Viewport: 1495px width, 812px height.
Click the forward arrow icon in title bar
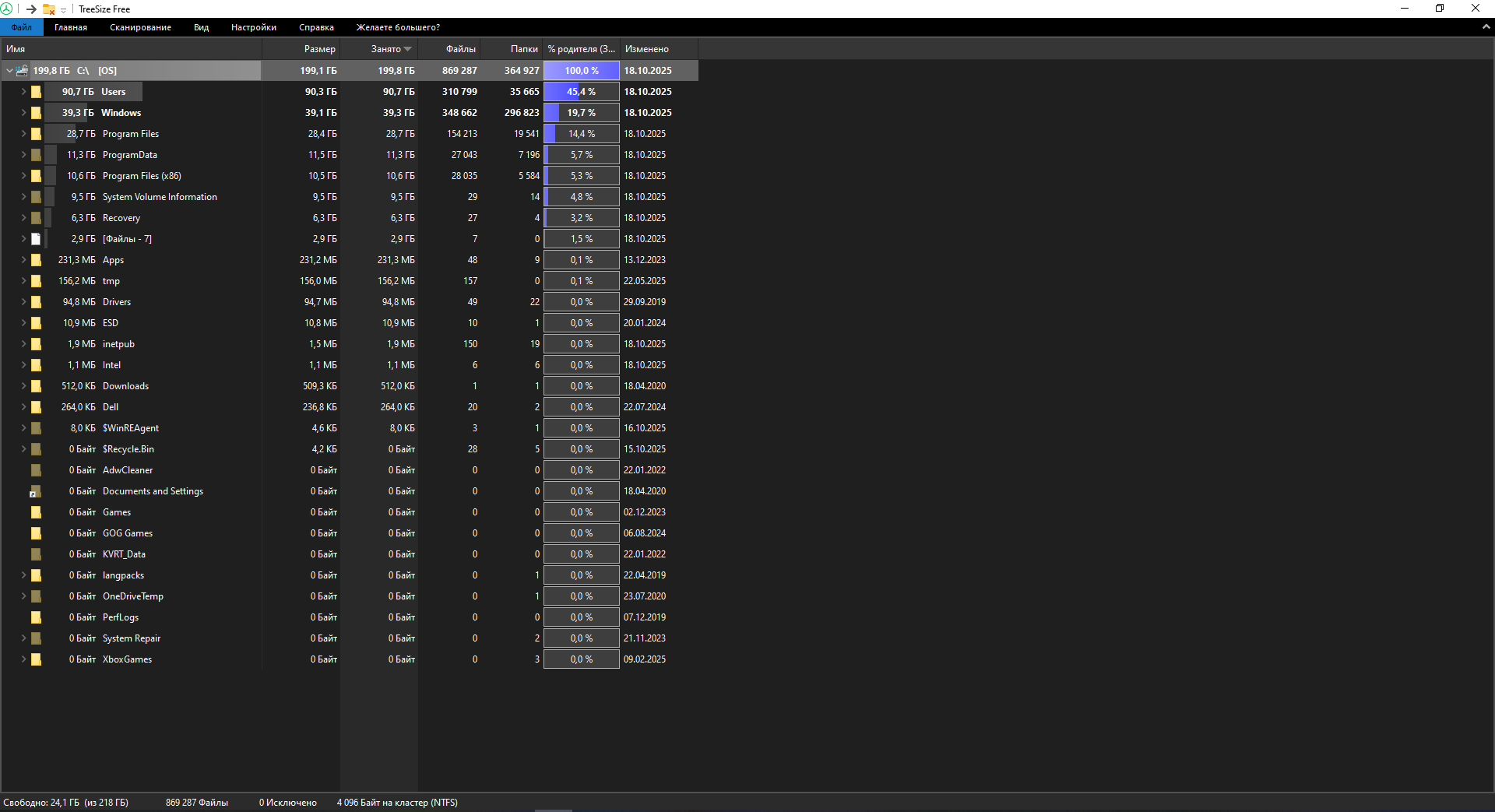(31, 9)
